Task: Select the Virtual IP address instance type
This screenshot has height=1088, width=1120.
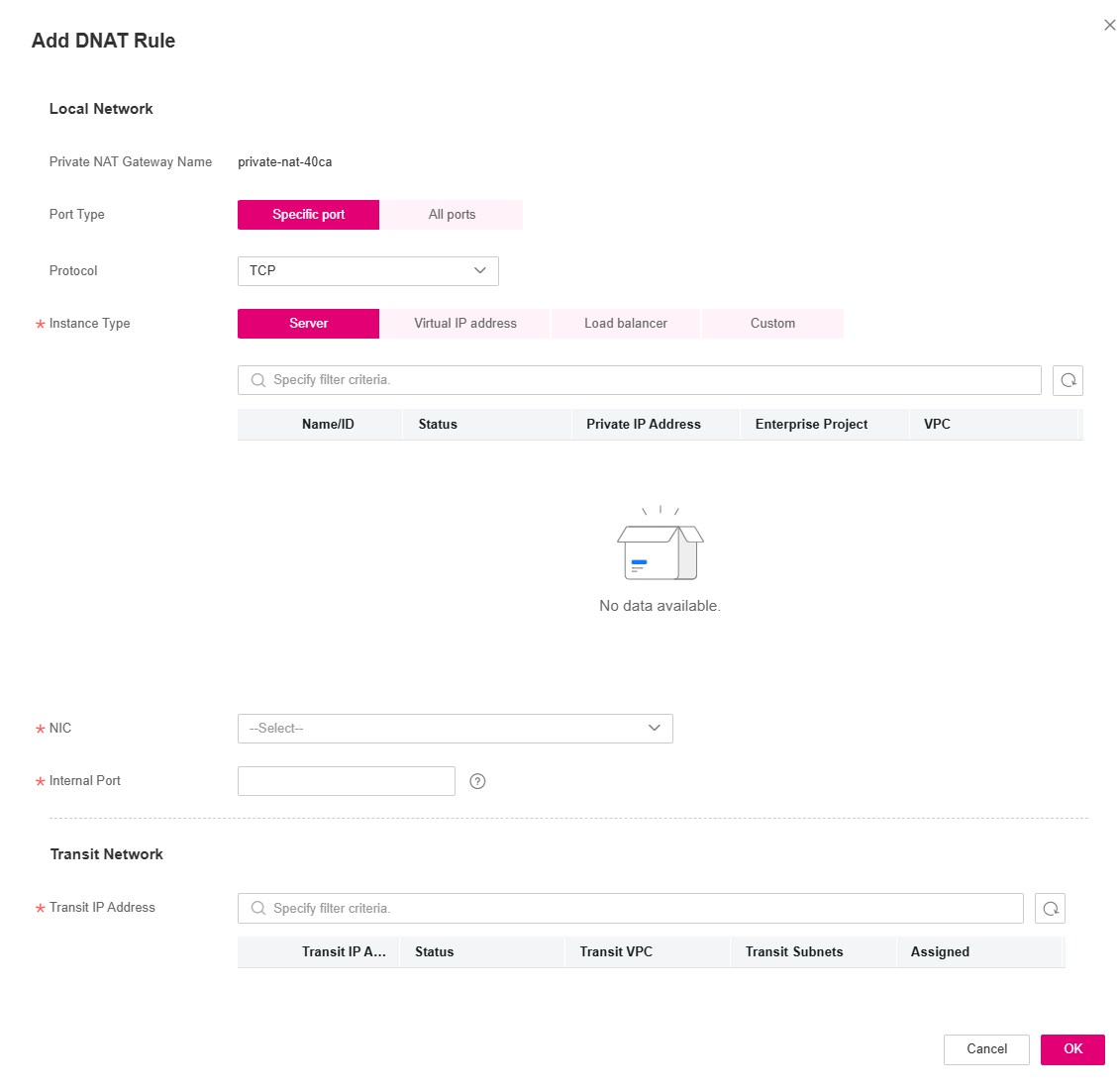Action: (x=465, y=324)
